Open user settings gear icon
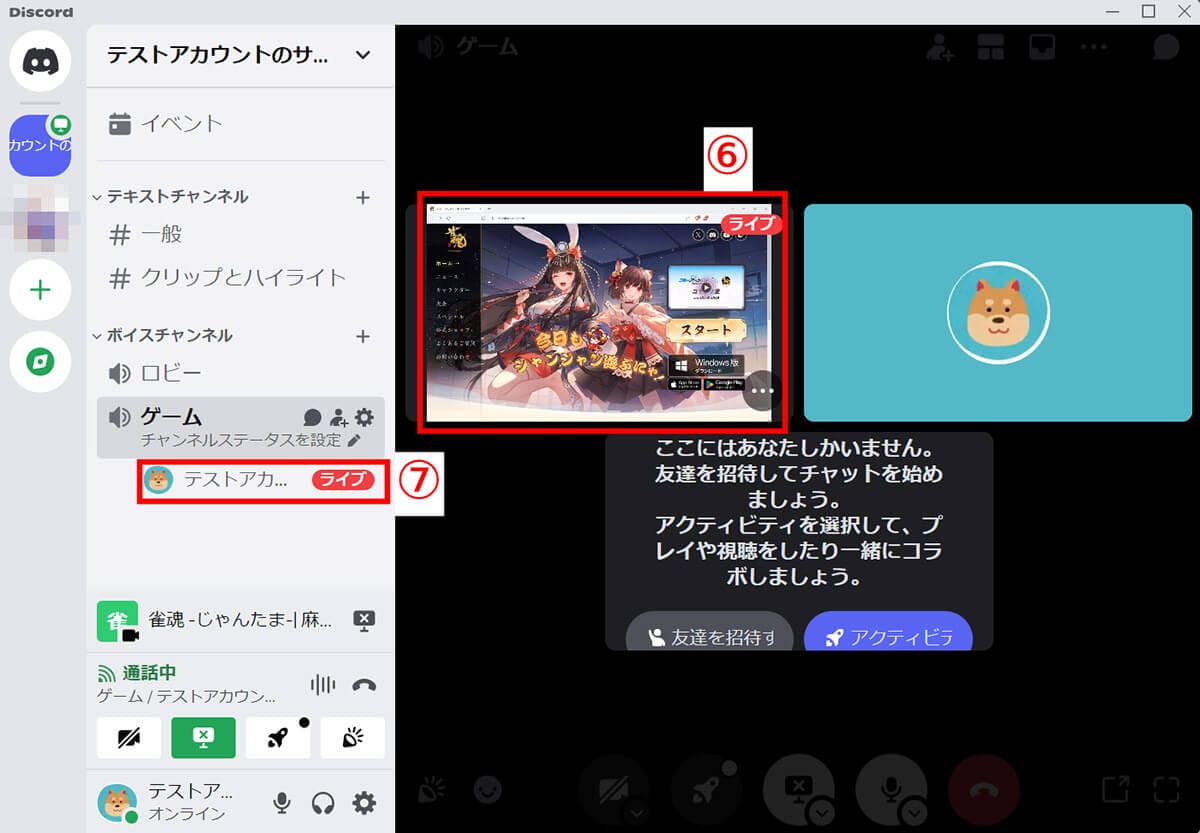Screen dimensions: 1200x833 point(364,802)
